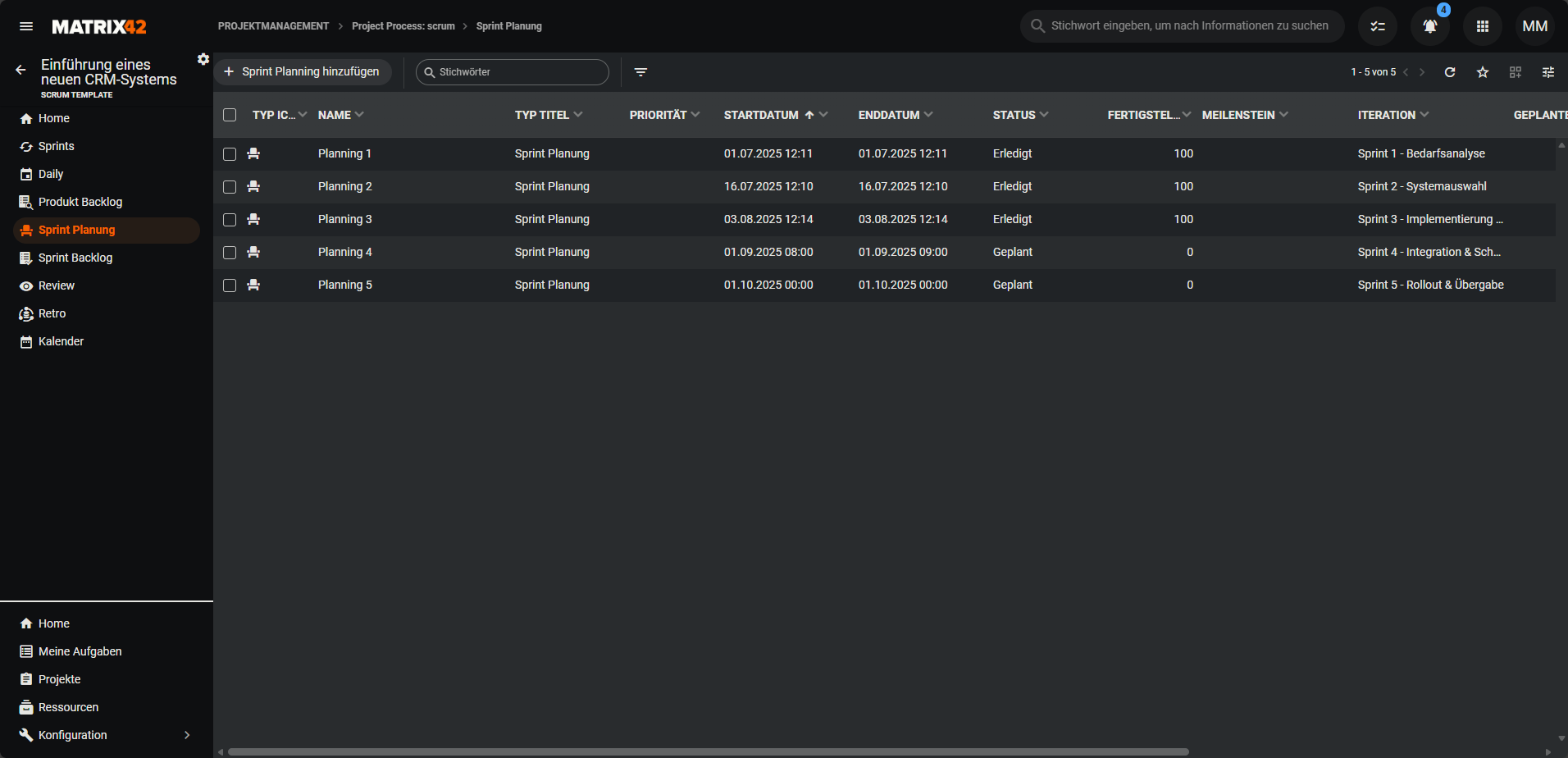Expand the Konfiguration menu chevron
The width and height of the screenshot is (1568, 758).
tap(187, 735)
